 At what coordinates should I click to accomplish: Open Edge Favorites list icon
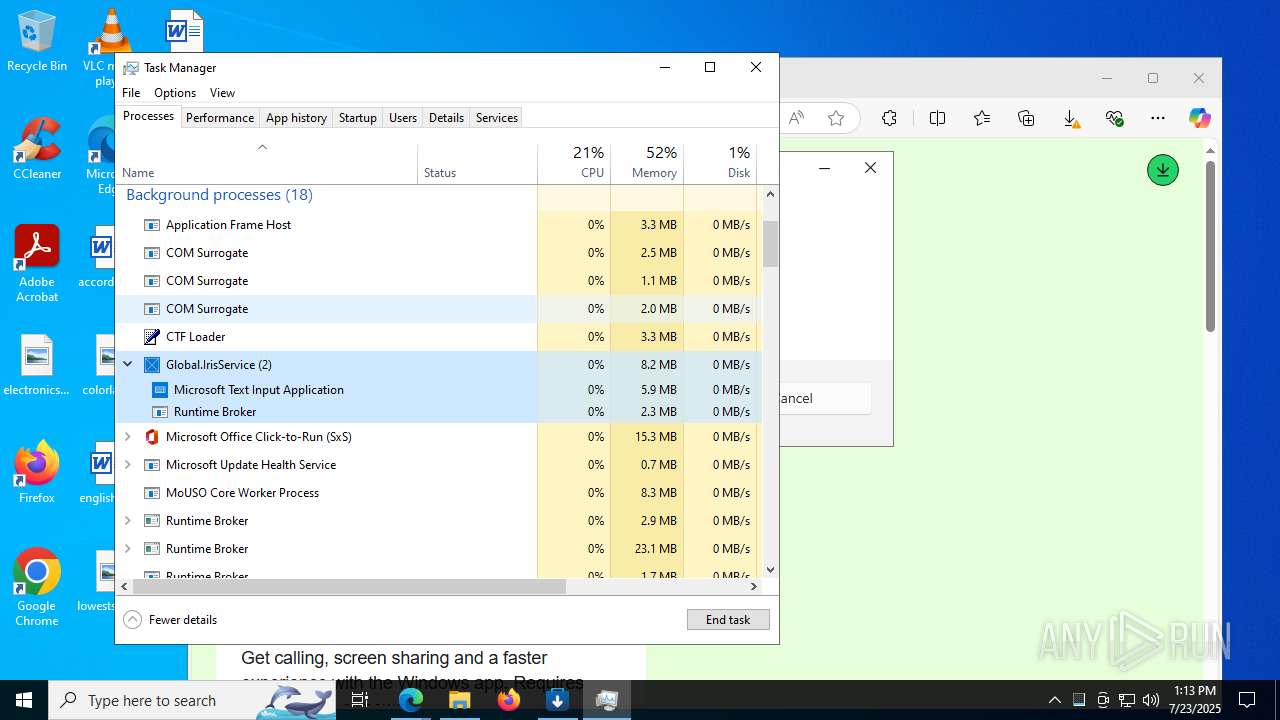(982, 118)
